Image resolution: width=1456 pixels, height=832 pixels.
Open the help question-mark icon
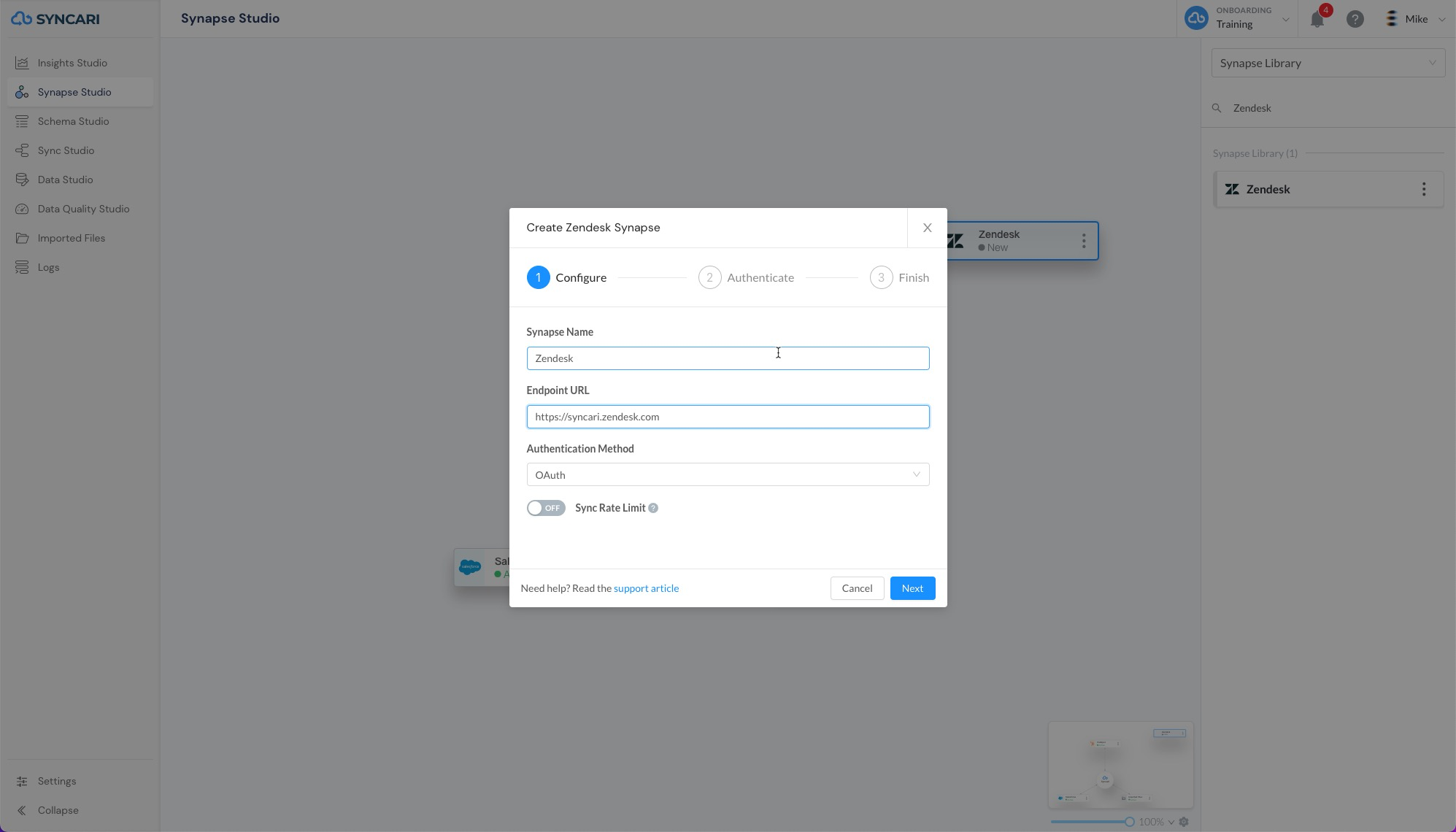(1355, 19)
